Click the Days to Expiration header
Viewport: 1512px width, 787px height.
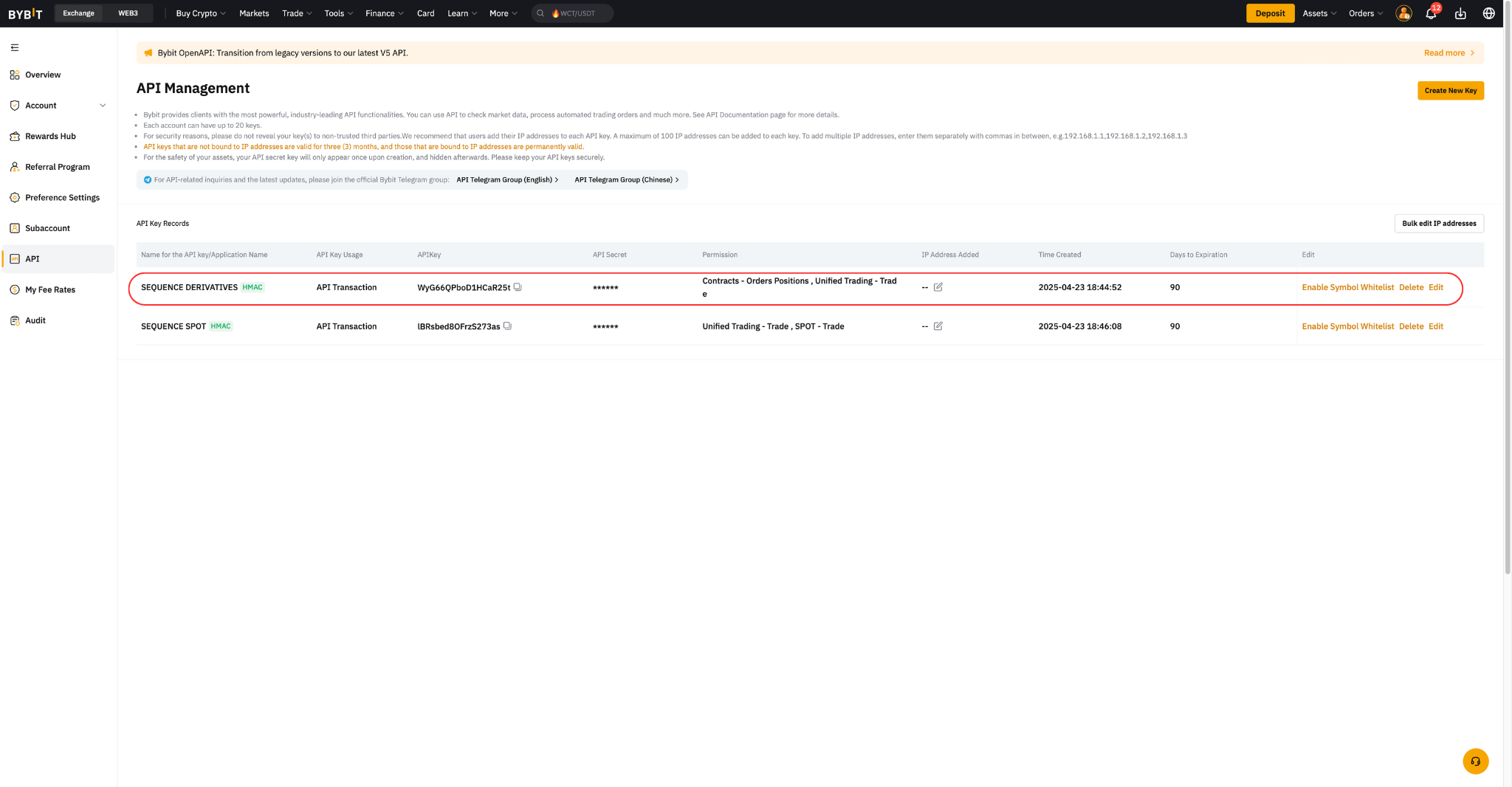pyautogui.click(x=1198, y=255)
